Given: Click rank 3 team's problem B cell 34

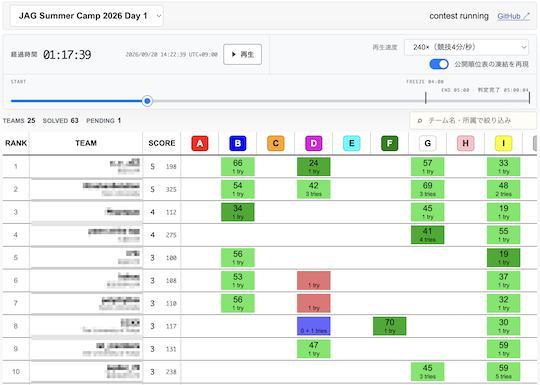Looking at the screenshot, I should click(x=238, y=212).
